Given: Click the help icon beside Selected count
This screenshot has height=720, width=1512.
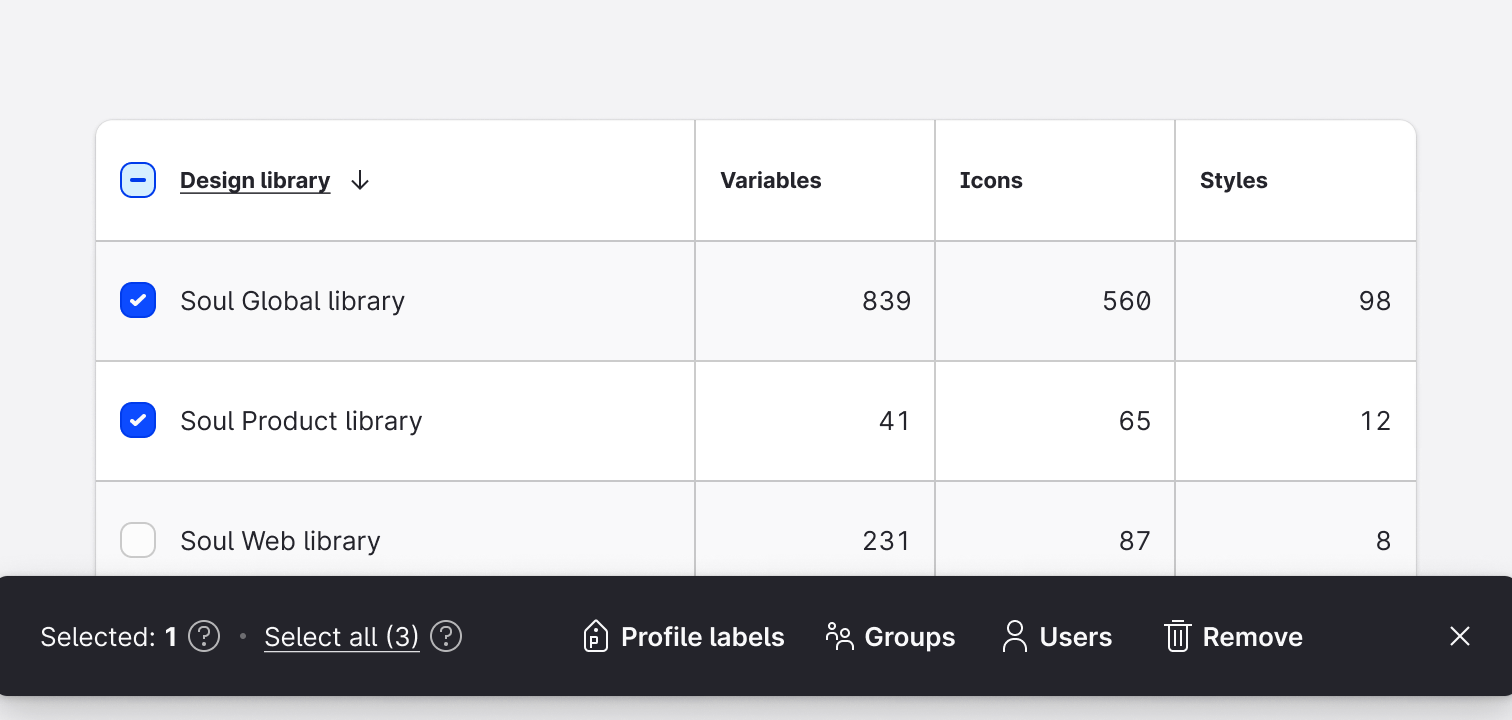Looking at the screenshot, I should tap(203, 636).
